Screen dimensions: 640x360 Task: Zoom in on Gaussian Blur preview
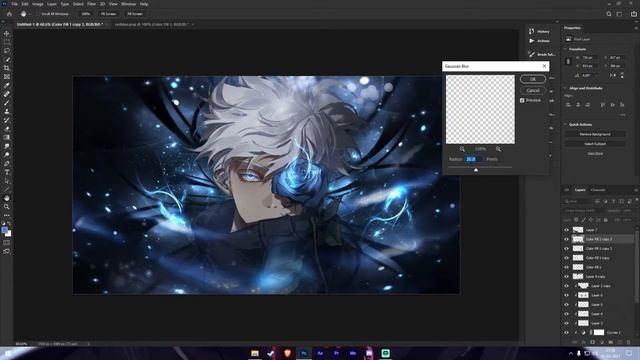coord(498,149)
